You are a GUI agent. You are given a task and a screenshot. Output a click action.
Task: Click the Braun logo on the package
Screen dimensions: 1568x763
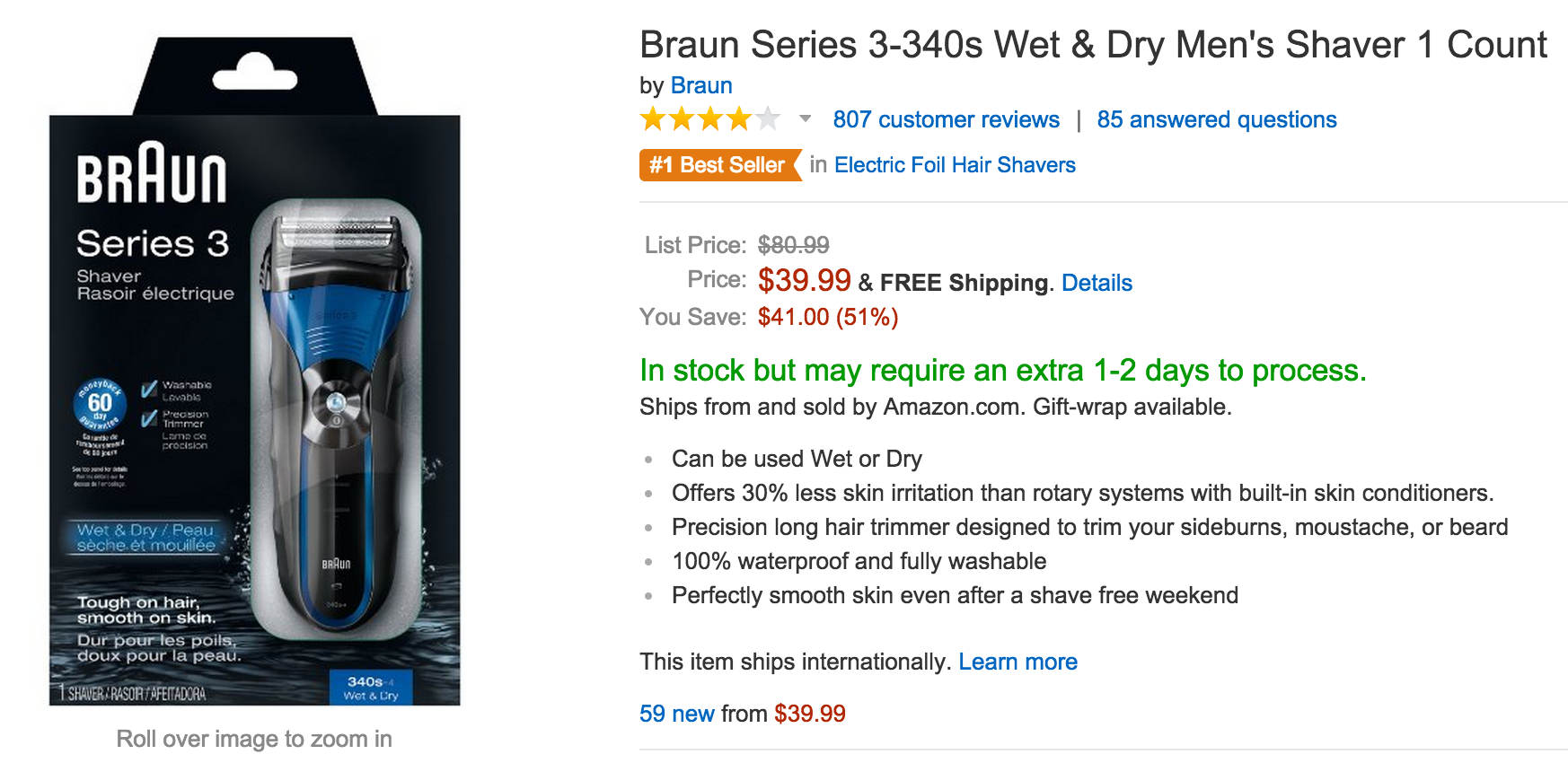pyautogui.click(x=152, y=173)
